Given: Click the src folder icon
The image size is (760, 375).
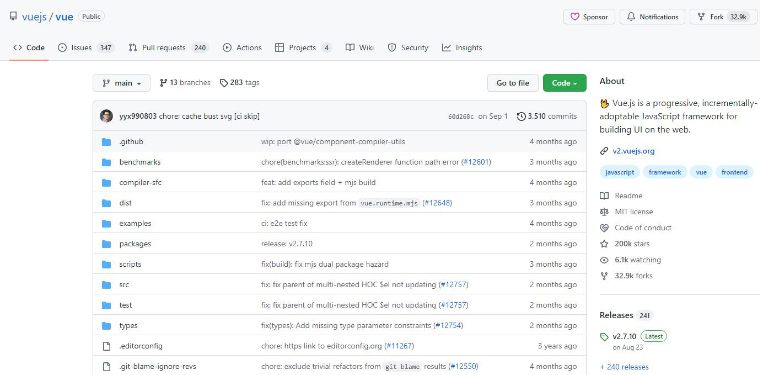Looking at the screenshot, I should (x=107, y=285).
